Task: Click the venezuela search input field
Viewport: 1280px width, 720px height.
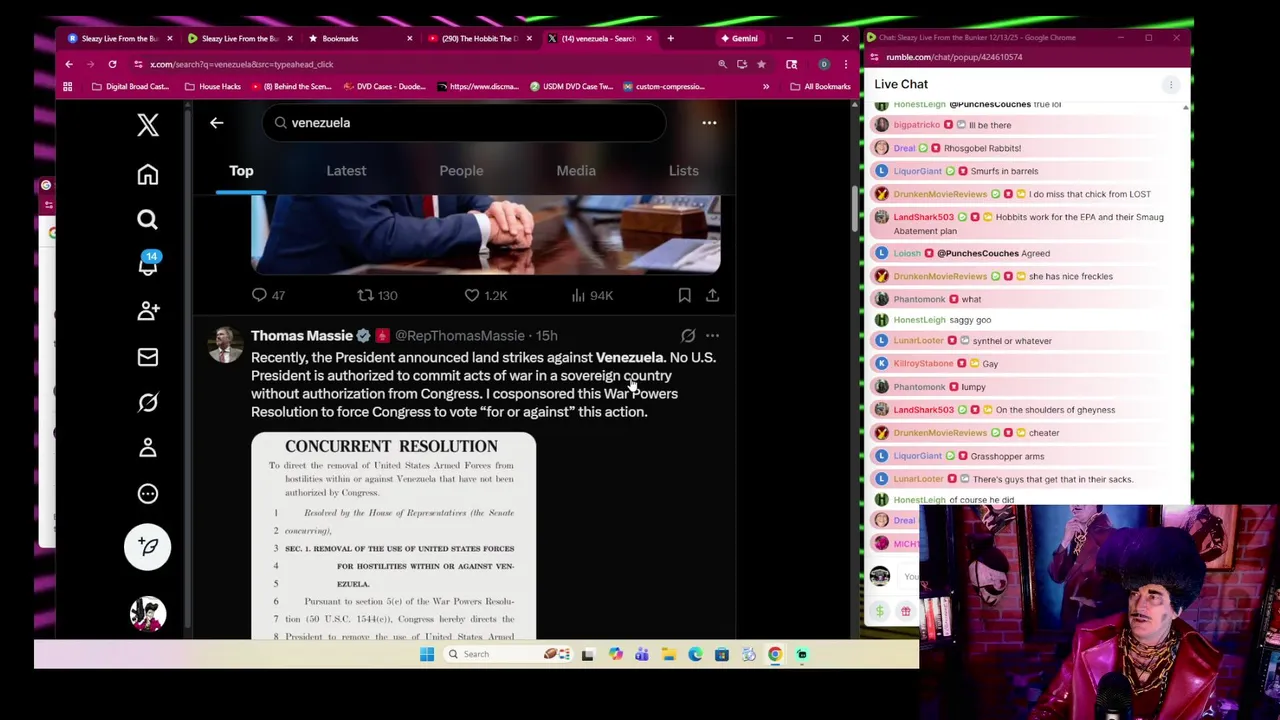Action: [465, 122]
